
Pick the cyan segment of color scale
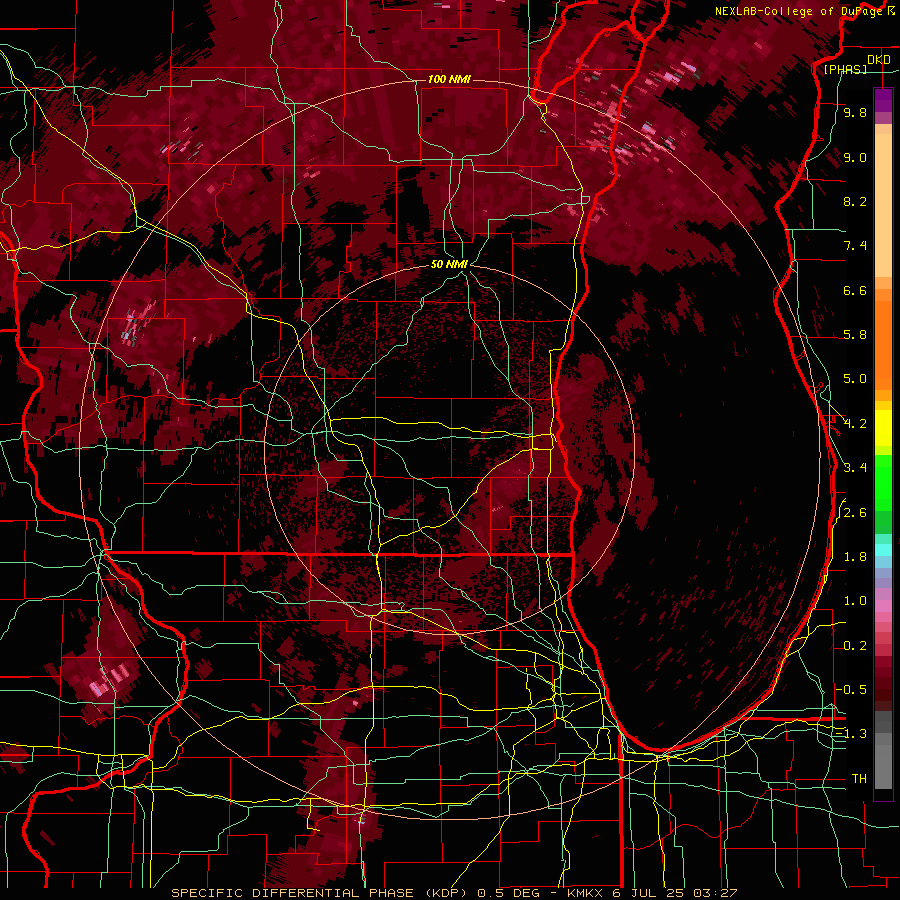tap(883, 550)
